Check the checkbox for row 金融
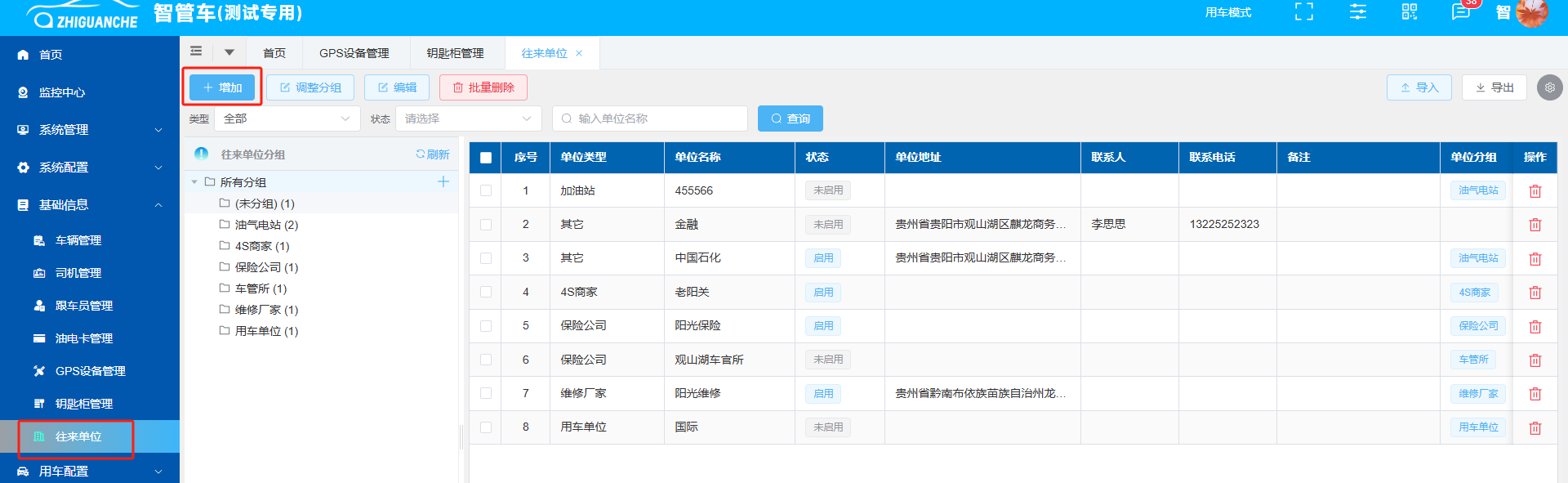The image size is (1568, 483). coord(486,225)
